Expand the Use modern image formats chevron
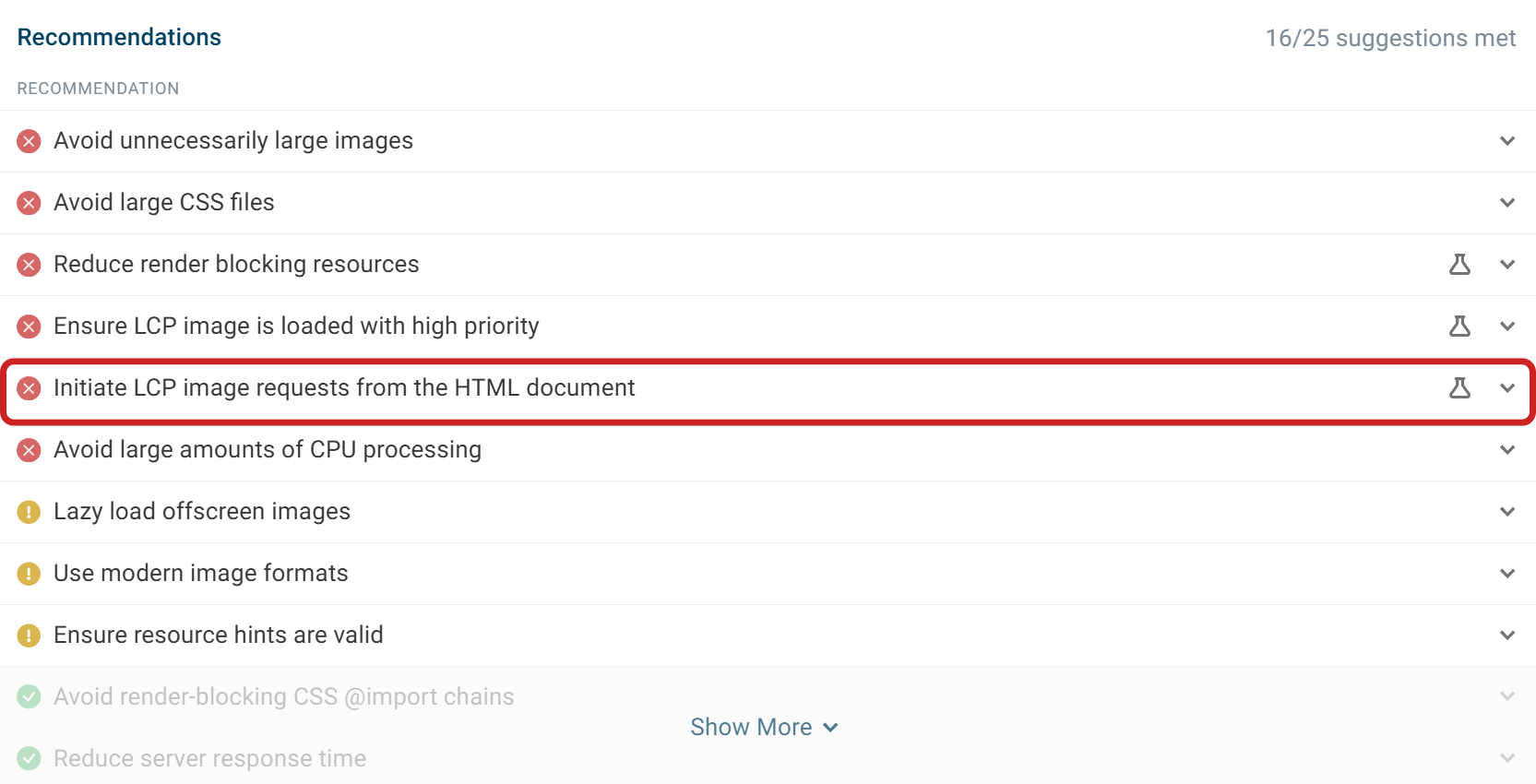This screenshot has height=784, width=1536. click(x=1507, y=574)
